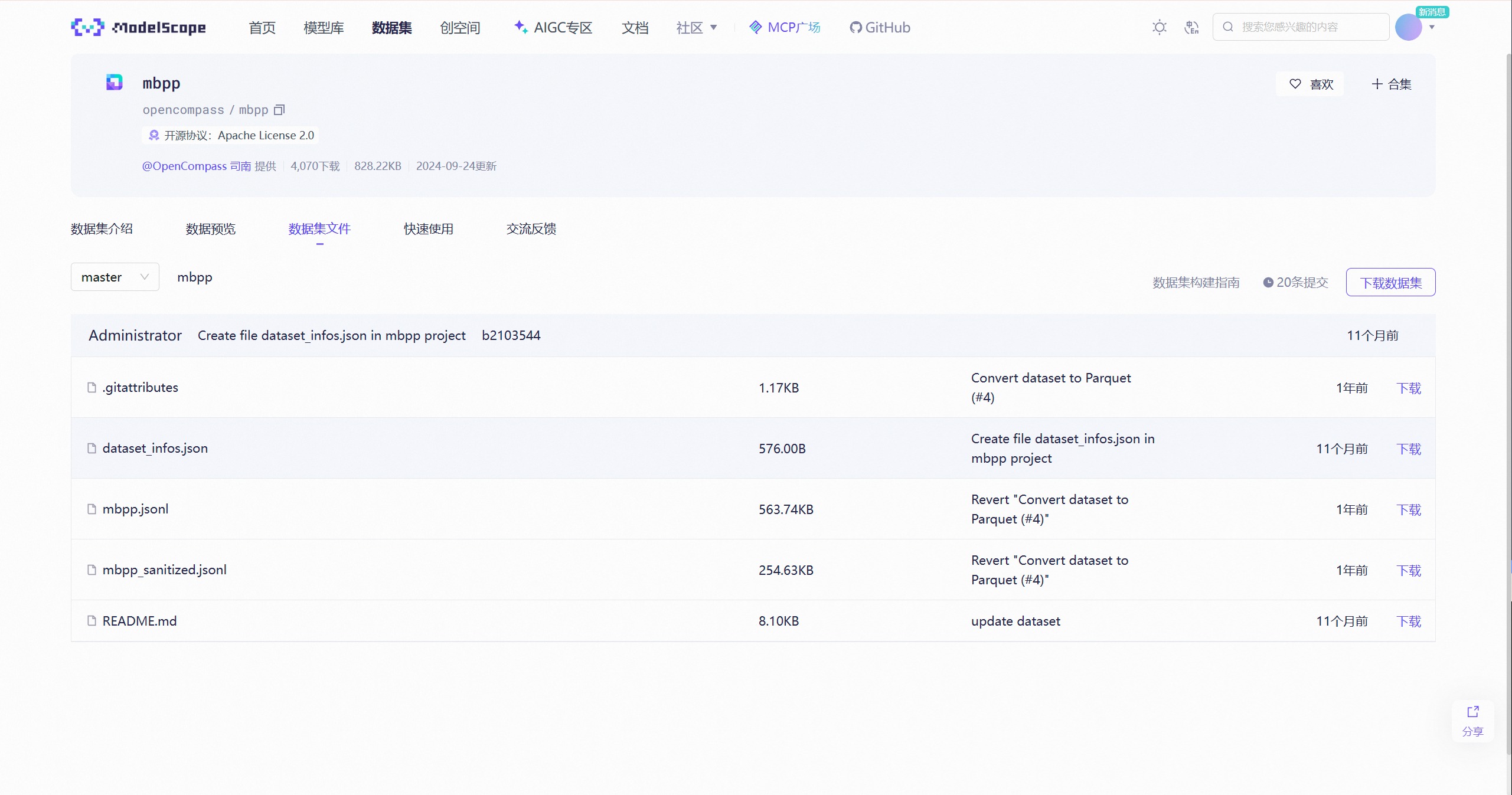Click the 下载数据集 button
The height and width of the screenshot is (795, 1512).
(1391, 282)
